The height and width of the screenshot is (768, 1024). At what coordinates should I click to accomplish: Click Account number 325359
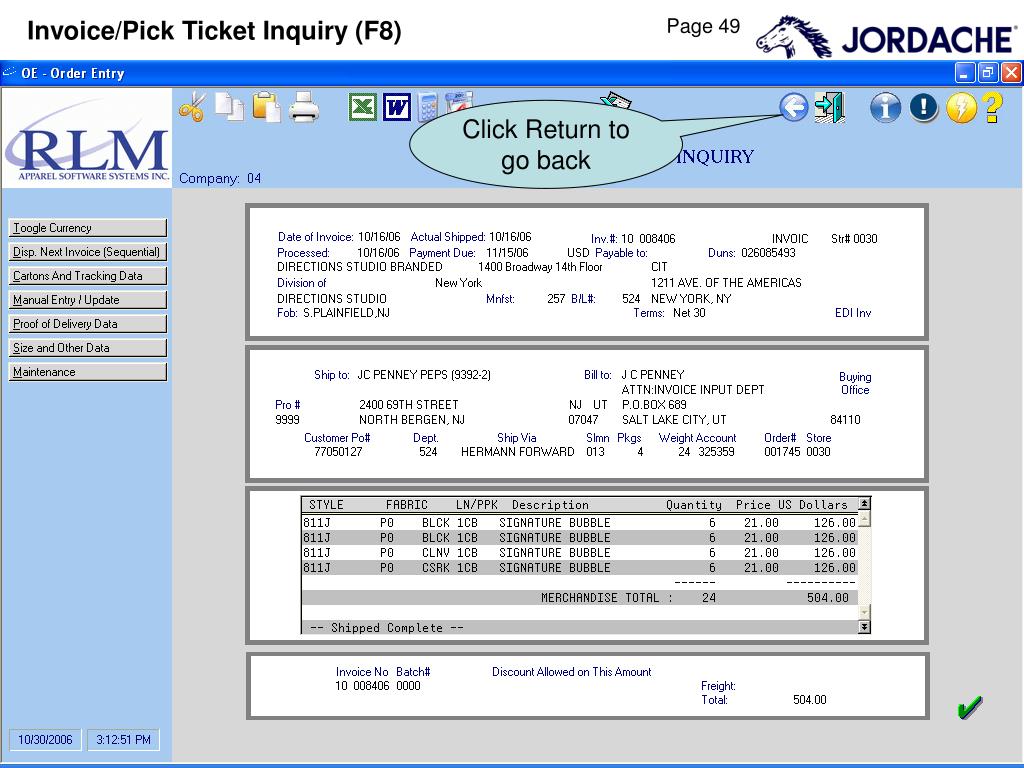tap(716, 452)
